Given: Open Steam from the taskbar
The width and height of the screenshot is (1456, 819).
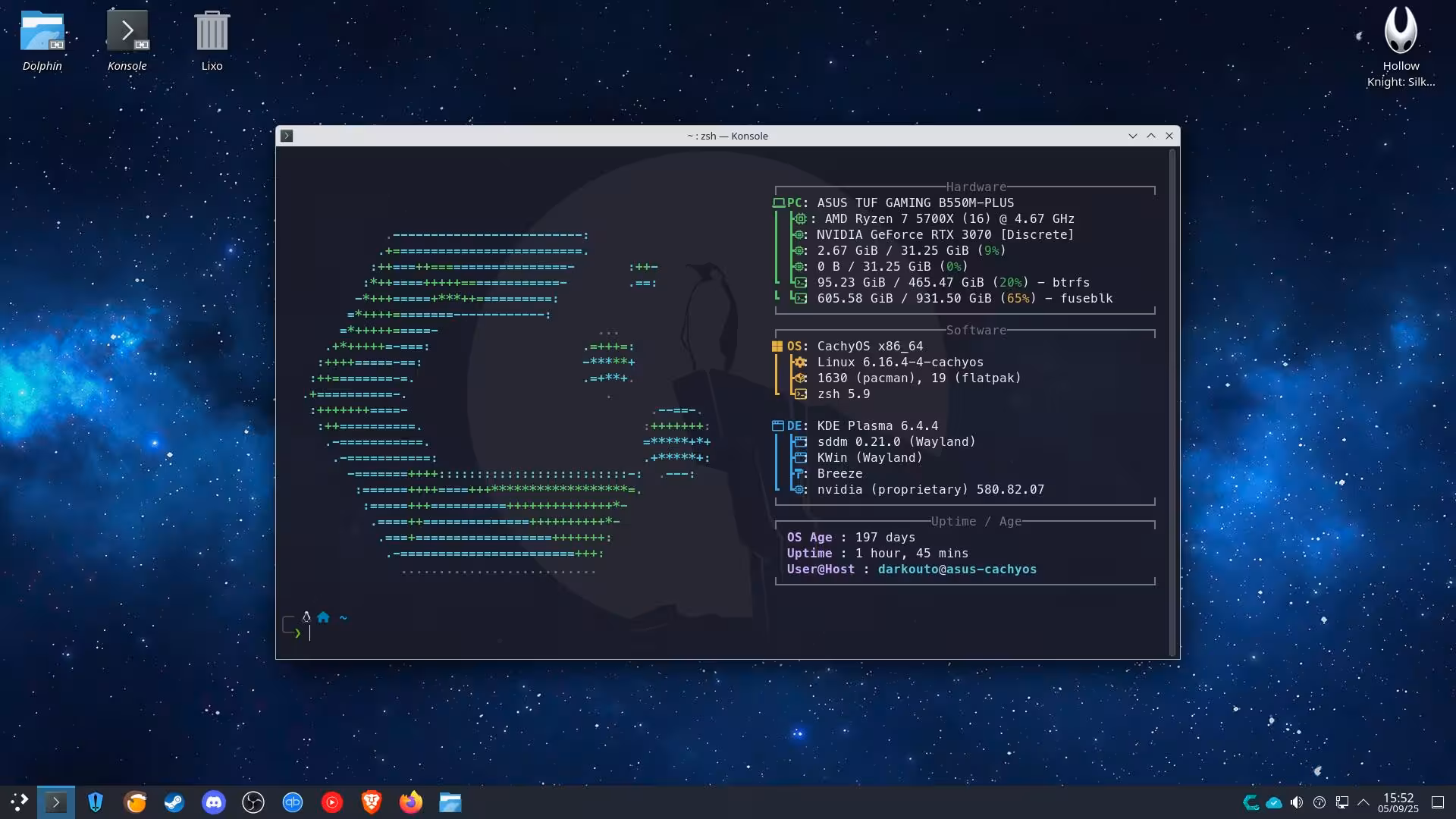Looking at the screenshot, I should click(x=174, y=802).
